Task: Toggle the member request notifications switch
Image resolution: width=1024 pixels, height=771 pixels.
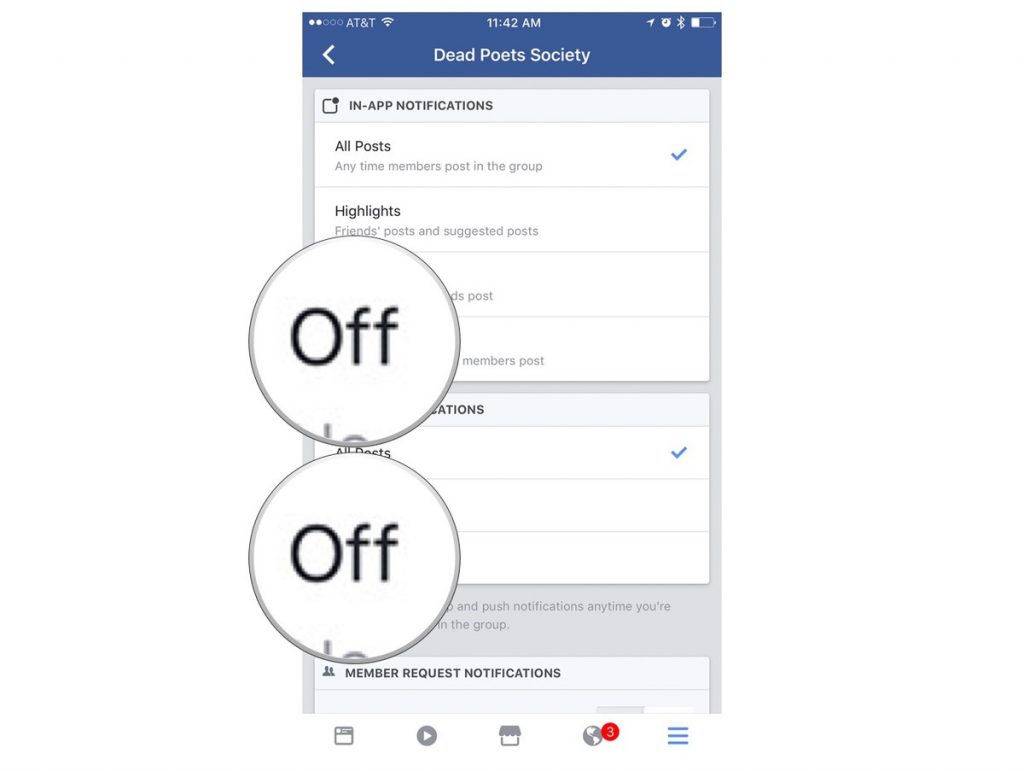Action: [x=645, y=710]
